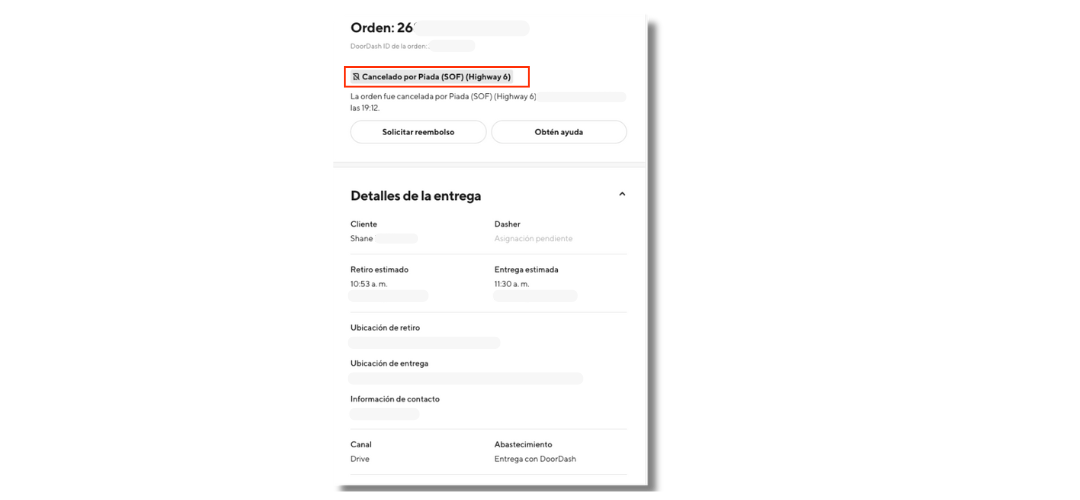Collapse the Detalles de la entrega section
Screen dimensions: 1080x500
click(622, 195)
